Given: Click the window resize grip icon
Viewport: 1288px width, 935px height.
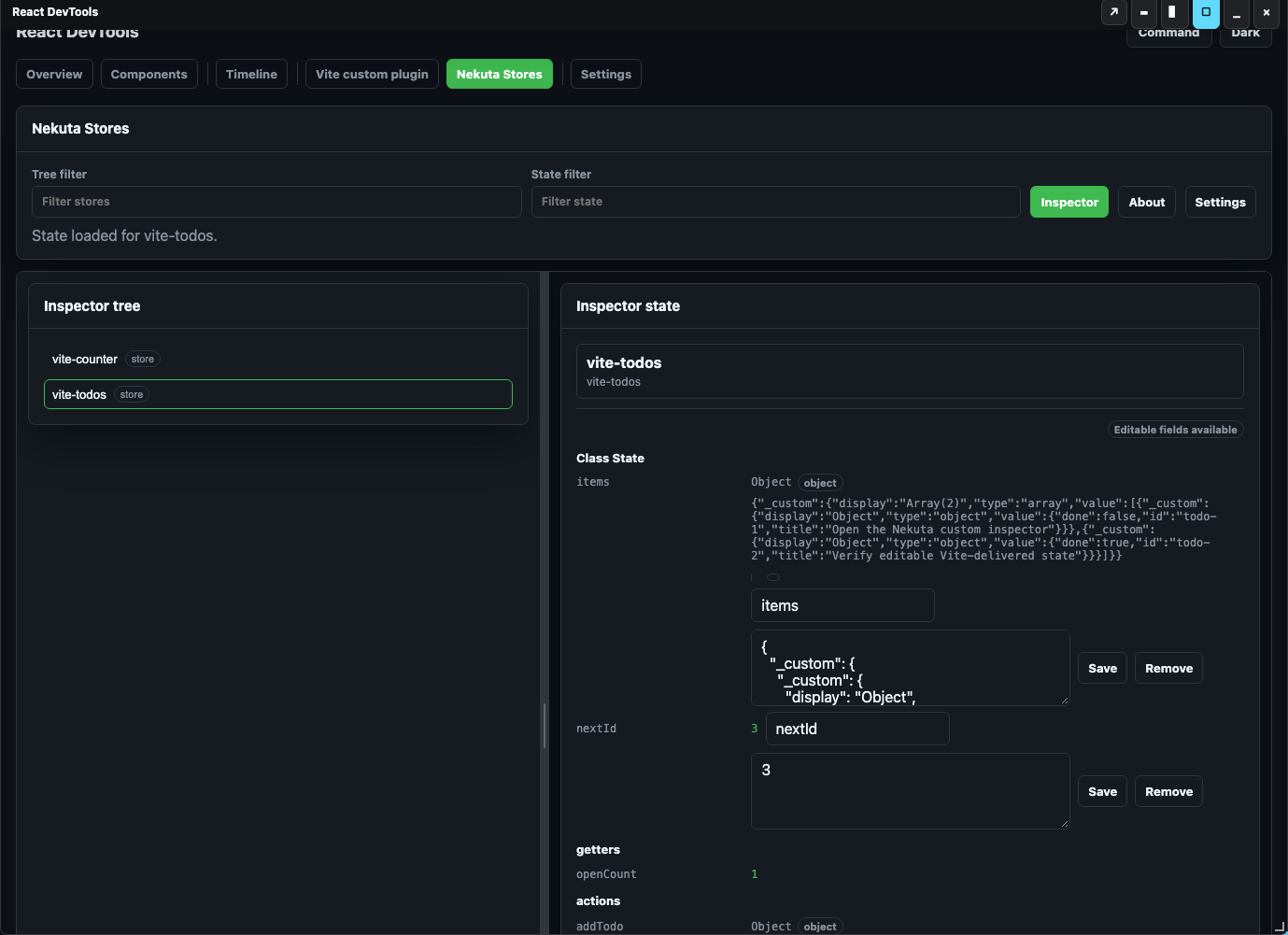Looking at the screenshot, I should point(1279,926).
